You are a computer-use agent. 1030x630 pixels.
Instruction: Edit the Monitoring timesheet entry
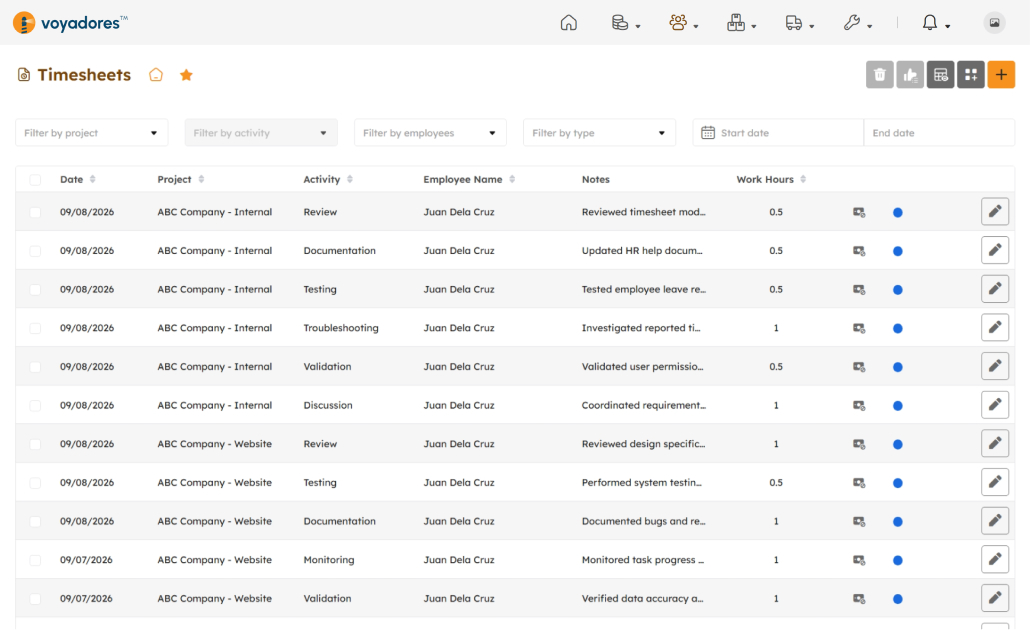click(995, 559)
